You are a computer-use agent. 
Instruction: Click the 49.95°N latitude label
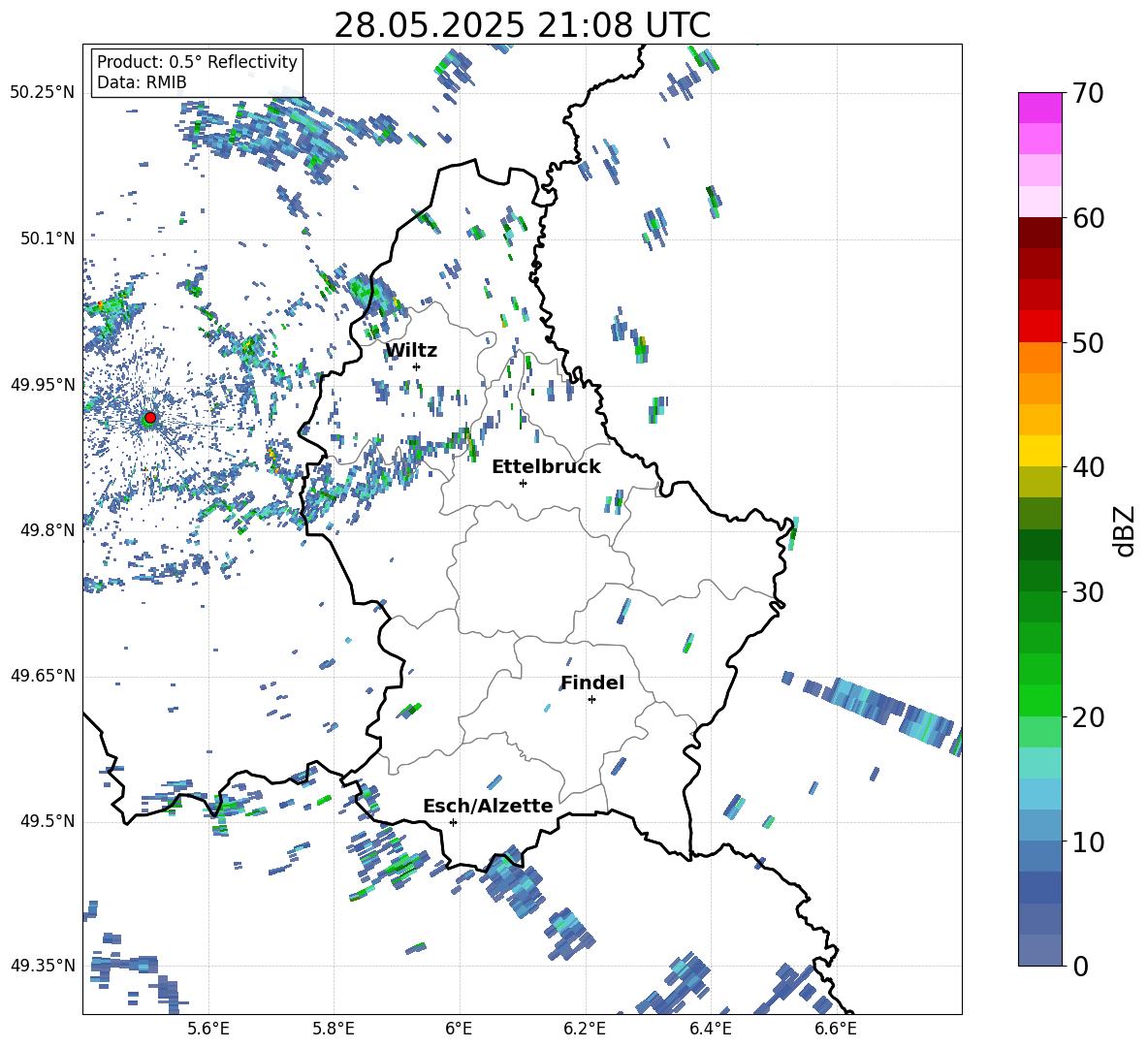pyautogui.click(x=43, y=384)
